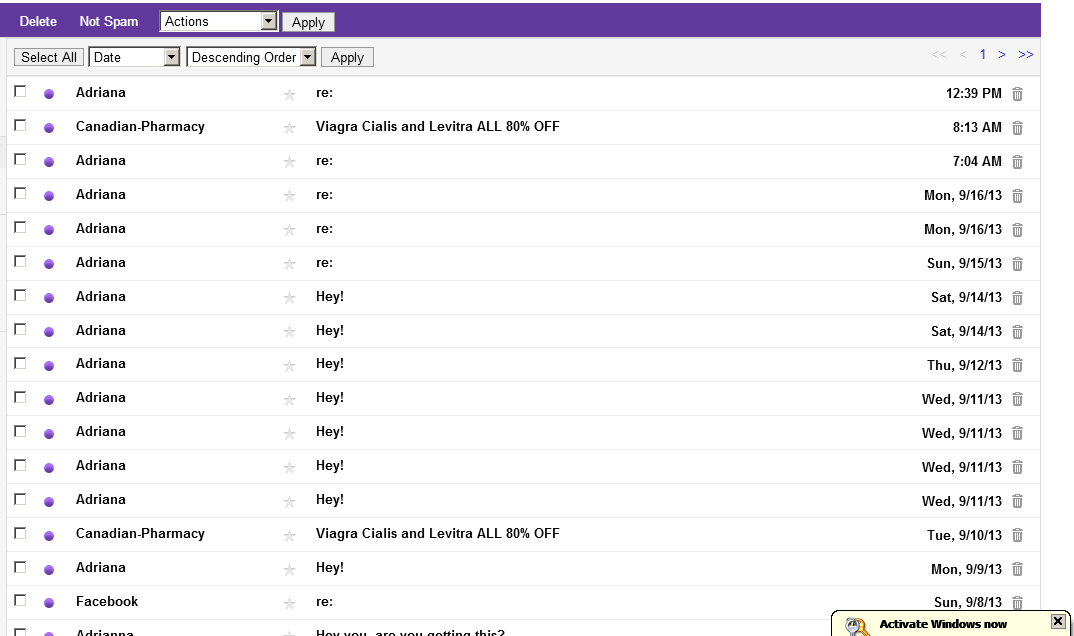Close the Activate Windows now notification
This screenshot has width=1074, height=636.
(x=1058, y=622)
